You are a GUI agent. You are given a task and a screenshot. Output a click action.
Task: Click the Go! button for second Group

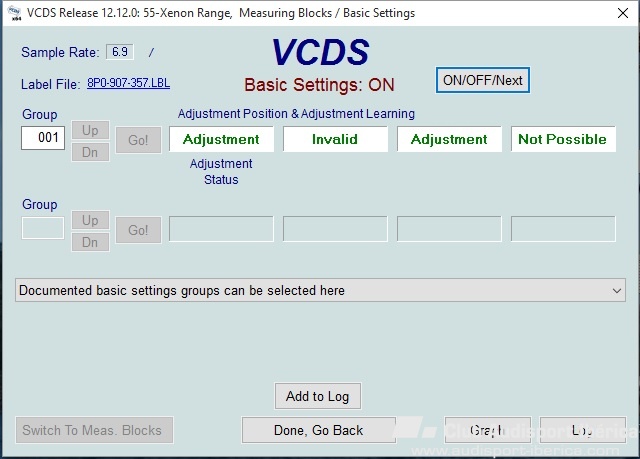click(138, 230)
